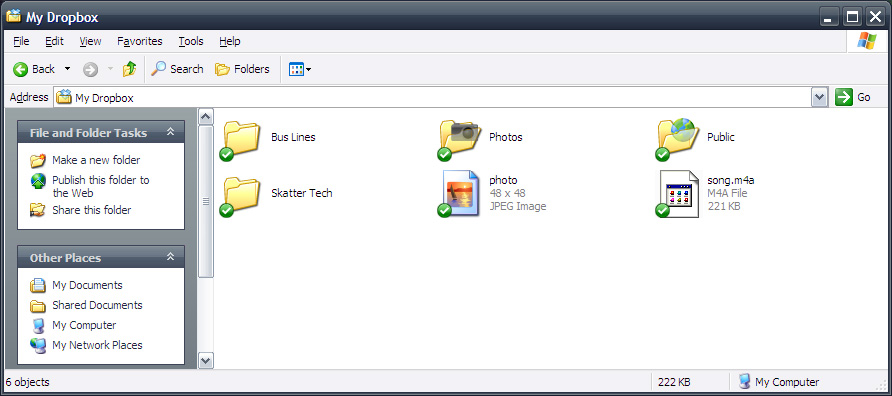Toggle the Folders pane button
Viewport: 892px width, 396px height.
pyautogui.click(x=242, y=69)
